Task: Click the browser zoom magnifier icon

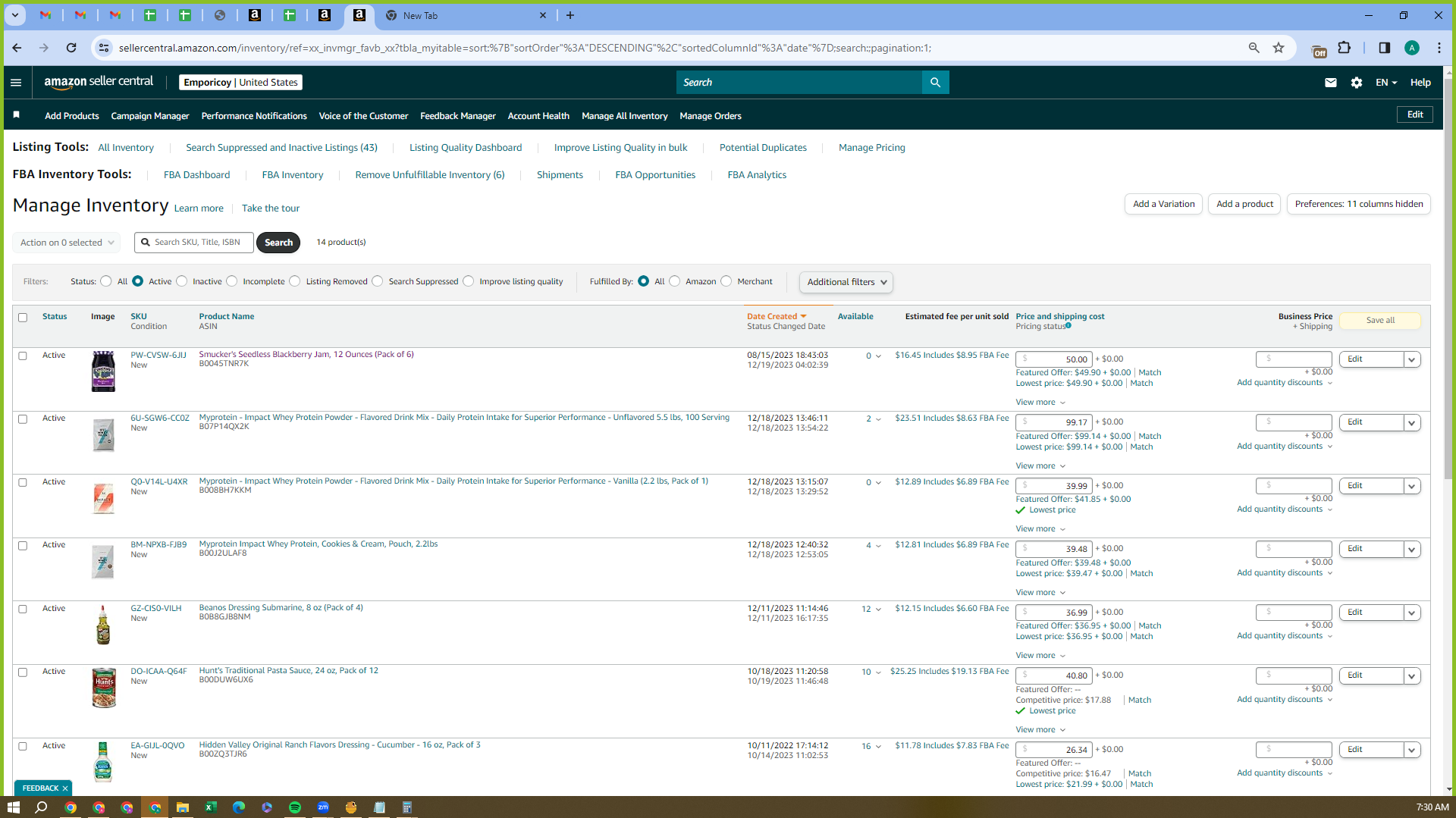Action: click(1254, 48)
